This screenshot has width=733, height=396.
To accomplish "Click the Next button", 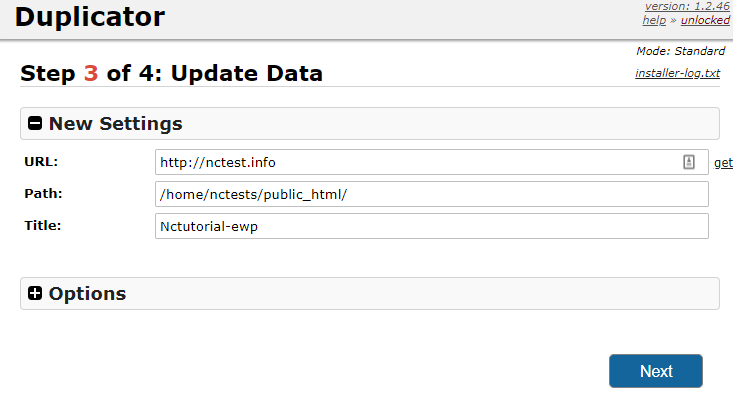I will click(656, 371).
